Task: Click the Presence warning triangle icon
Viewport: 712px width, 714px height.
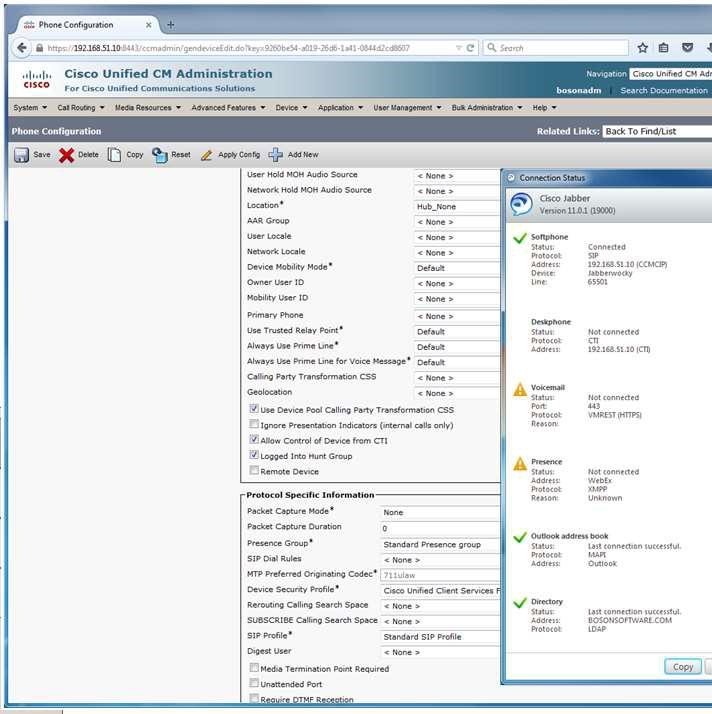Action: tap(520, 464)
